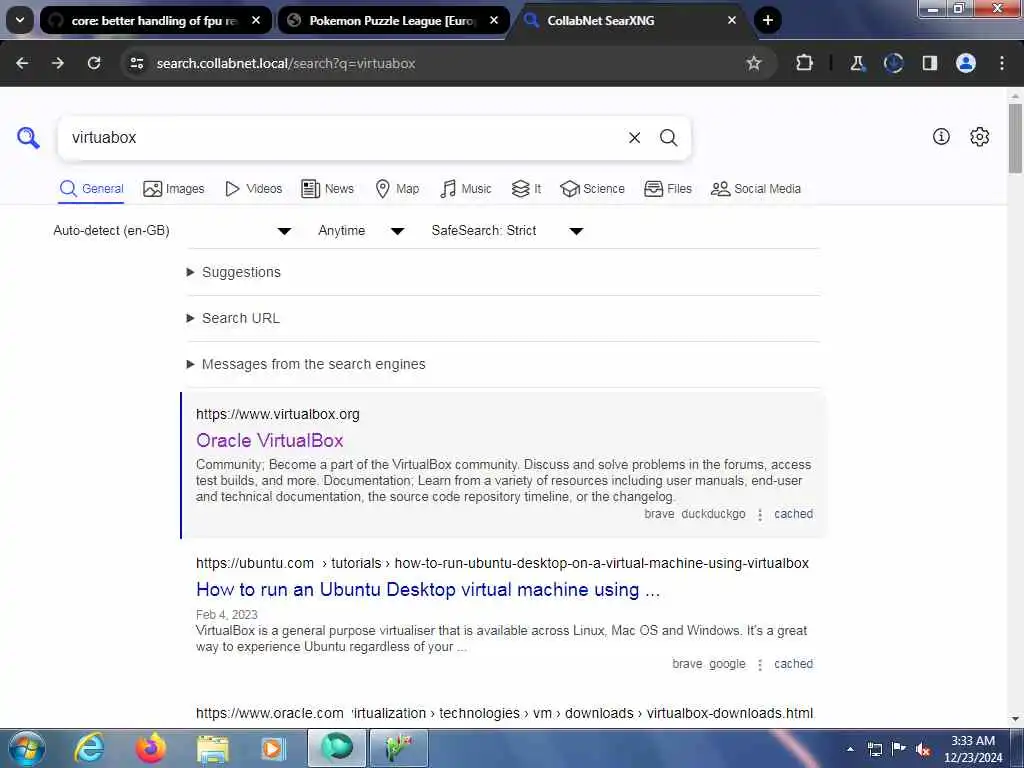Viewport: 1024px width, 768px height.
Task: Click the oracle.com virtualbox-downloads URL
Action: [x=504, y=713]
